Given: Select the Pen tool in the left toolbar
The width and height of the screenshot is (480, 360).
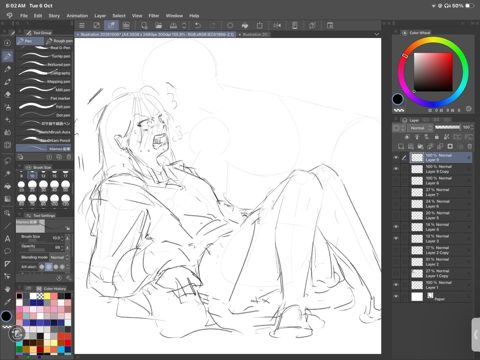Looking at the screenshot, I should [x=8, y=56].
